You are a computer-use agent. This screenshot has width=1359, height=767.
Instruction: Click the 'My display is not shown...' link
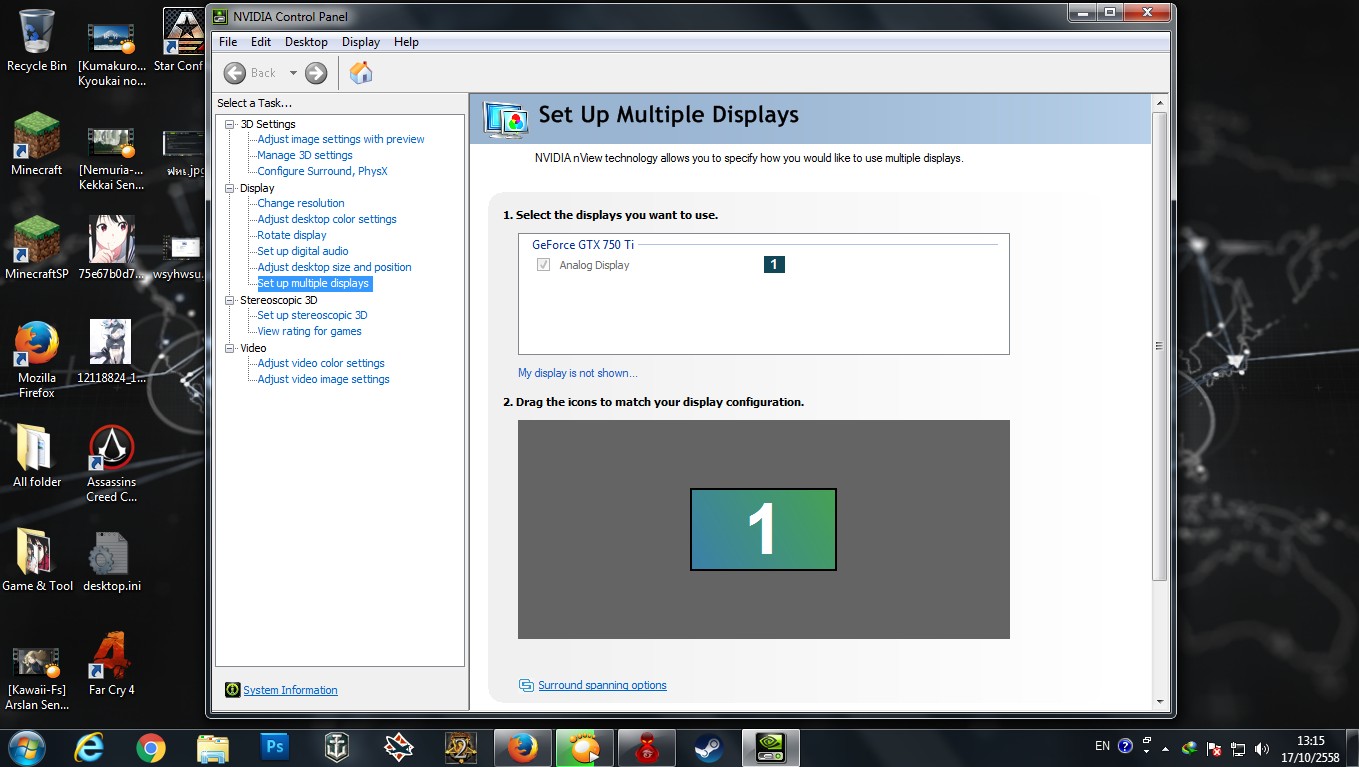coord(577,373)
